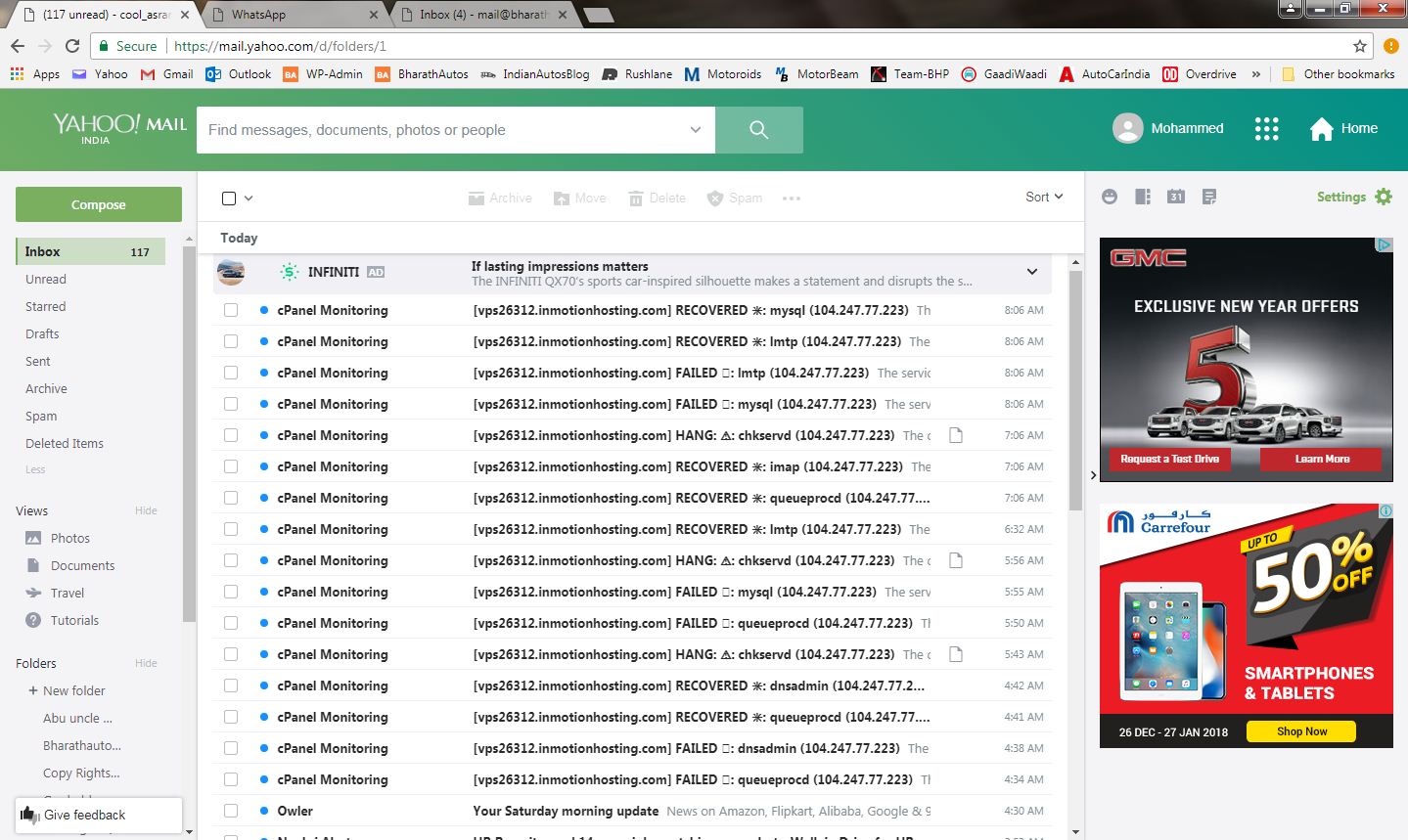Screen dimensions: 1408x840
Task: Open the Yahoo apps grid icon
Action: pos(1266,129)
